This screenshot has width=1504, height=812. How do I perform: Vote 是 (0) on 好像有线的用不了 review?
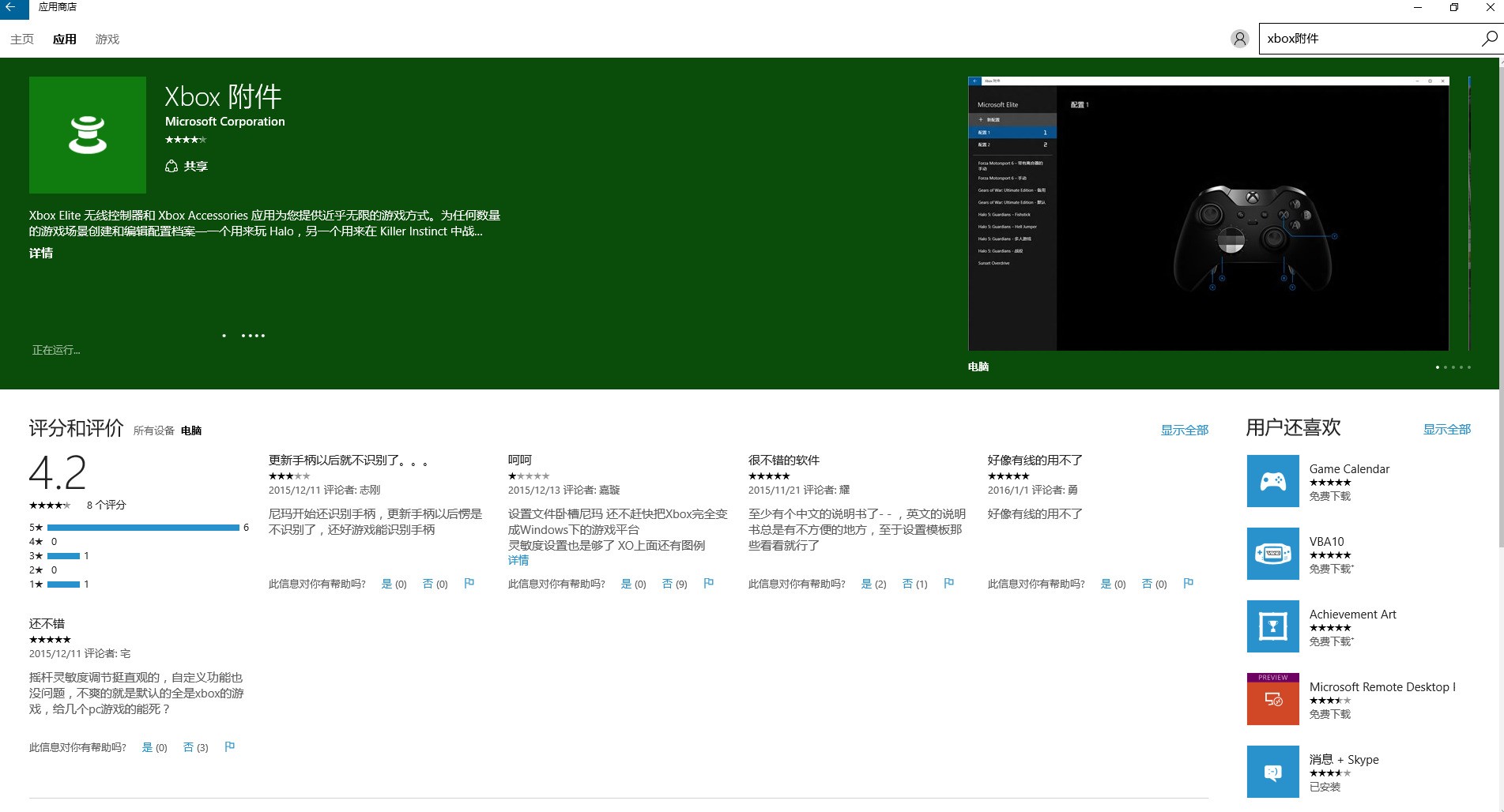[x=1113, y=584]
